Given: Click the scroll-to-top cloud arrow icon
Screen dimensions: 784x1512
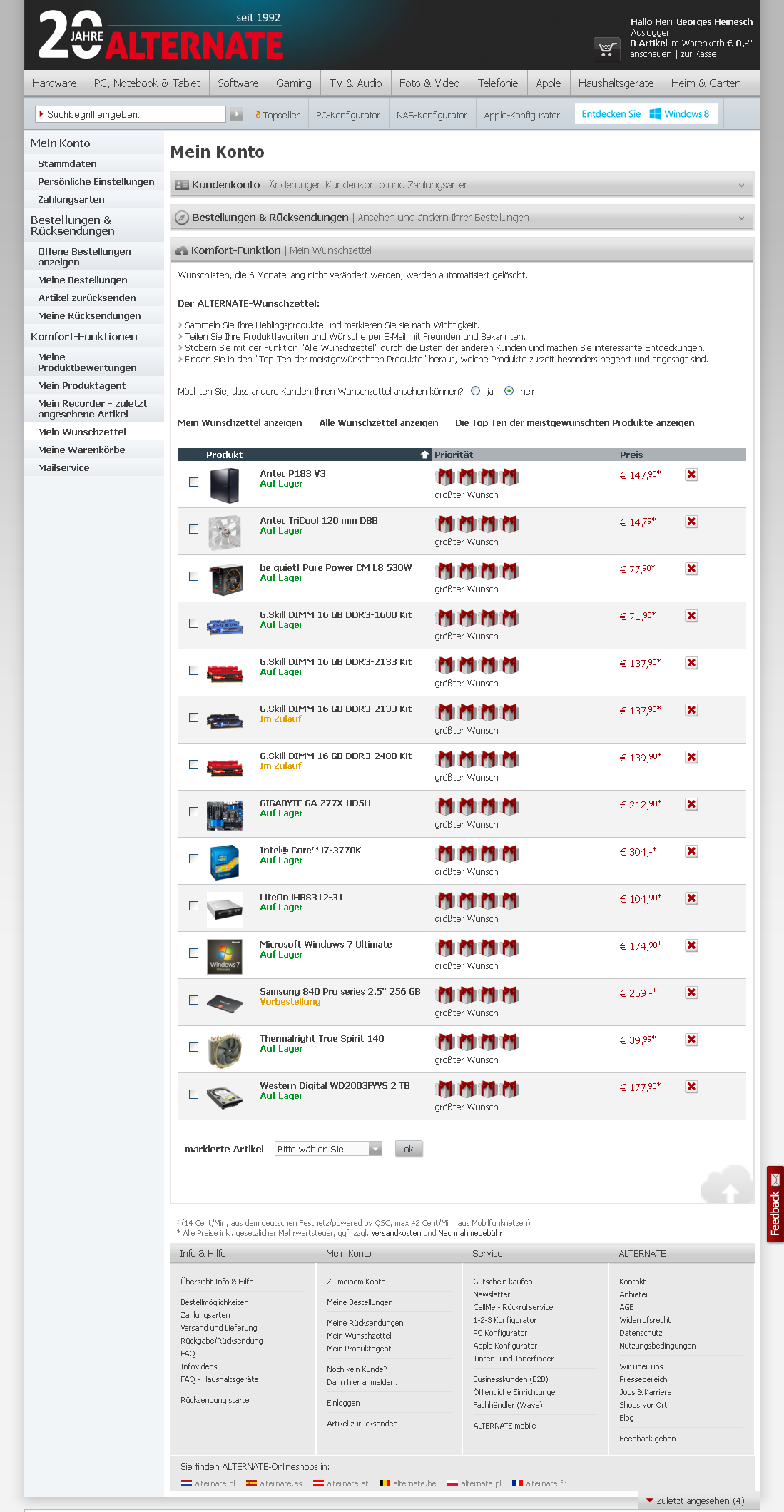Looking at the screenshot, I should [728, 1185].
